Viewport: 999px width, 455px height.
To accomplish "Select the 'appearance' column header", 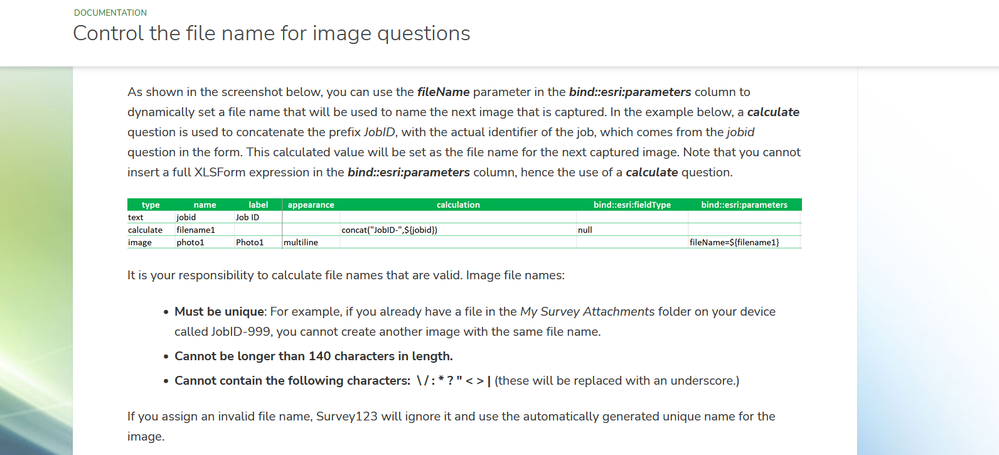I will point(310,205).
